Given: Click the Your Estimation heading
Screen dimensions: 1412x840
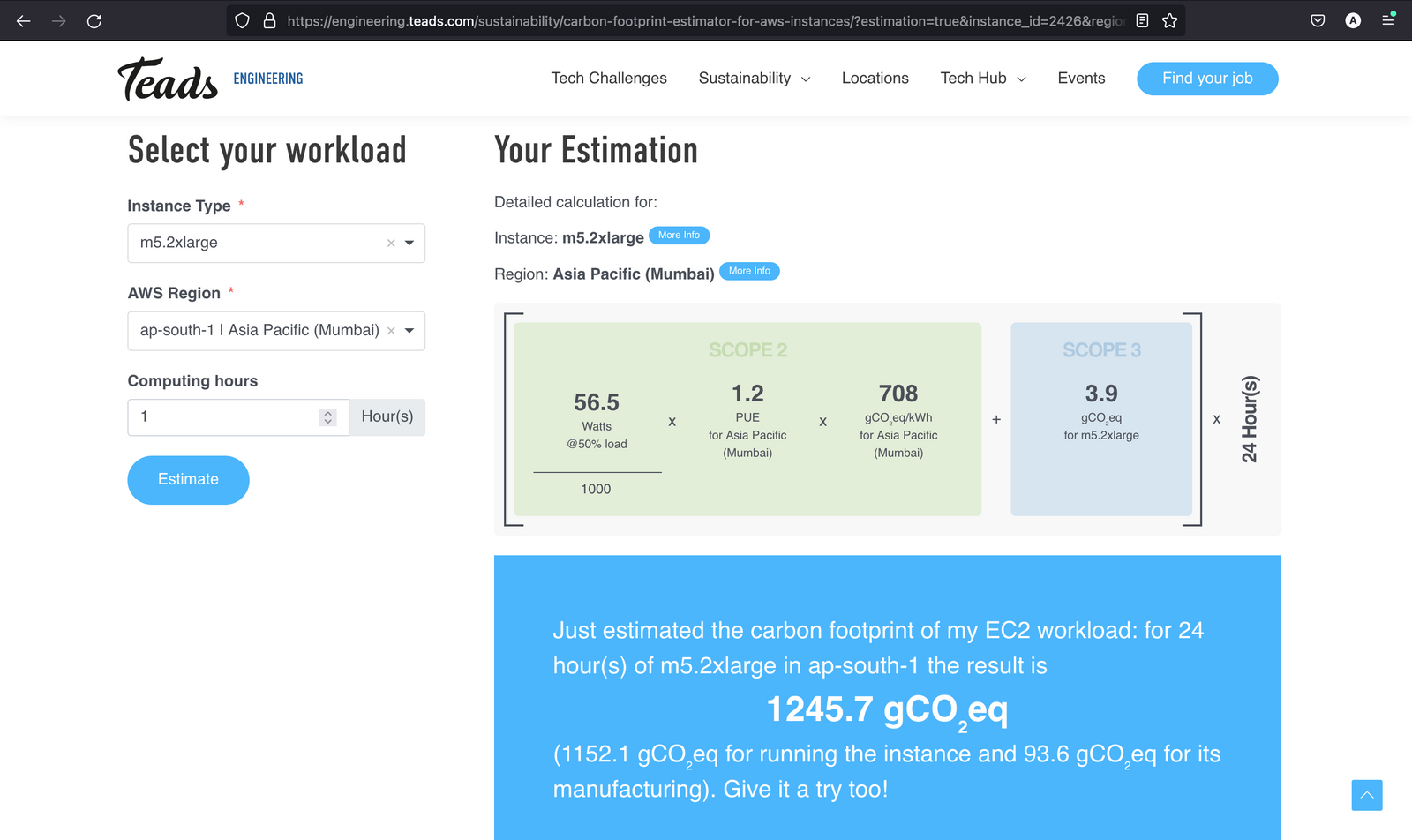Looking at the screenshot, I should tap(597, 151).
